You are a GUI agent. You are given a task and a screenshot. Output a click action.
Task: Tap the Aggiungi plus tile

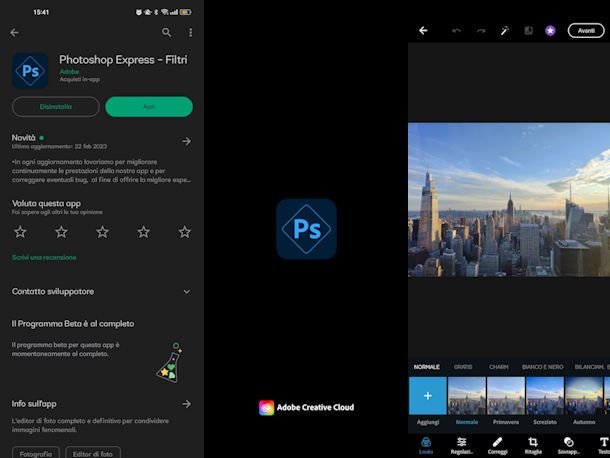(x=428, y=396)
